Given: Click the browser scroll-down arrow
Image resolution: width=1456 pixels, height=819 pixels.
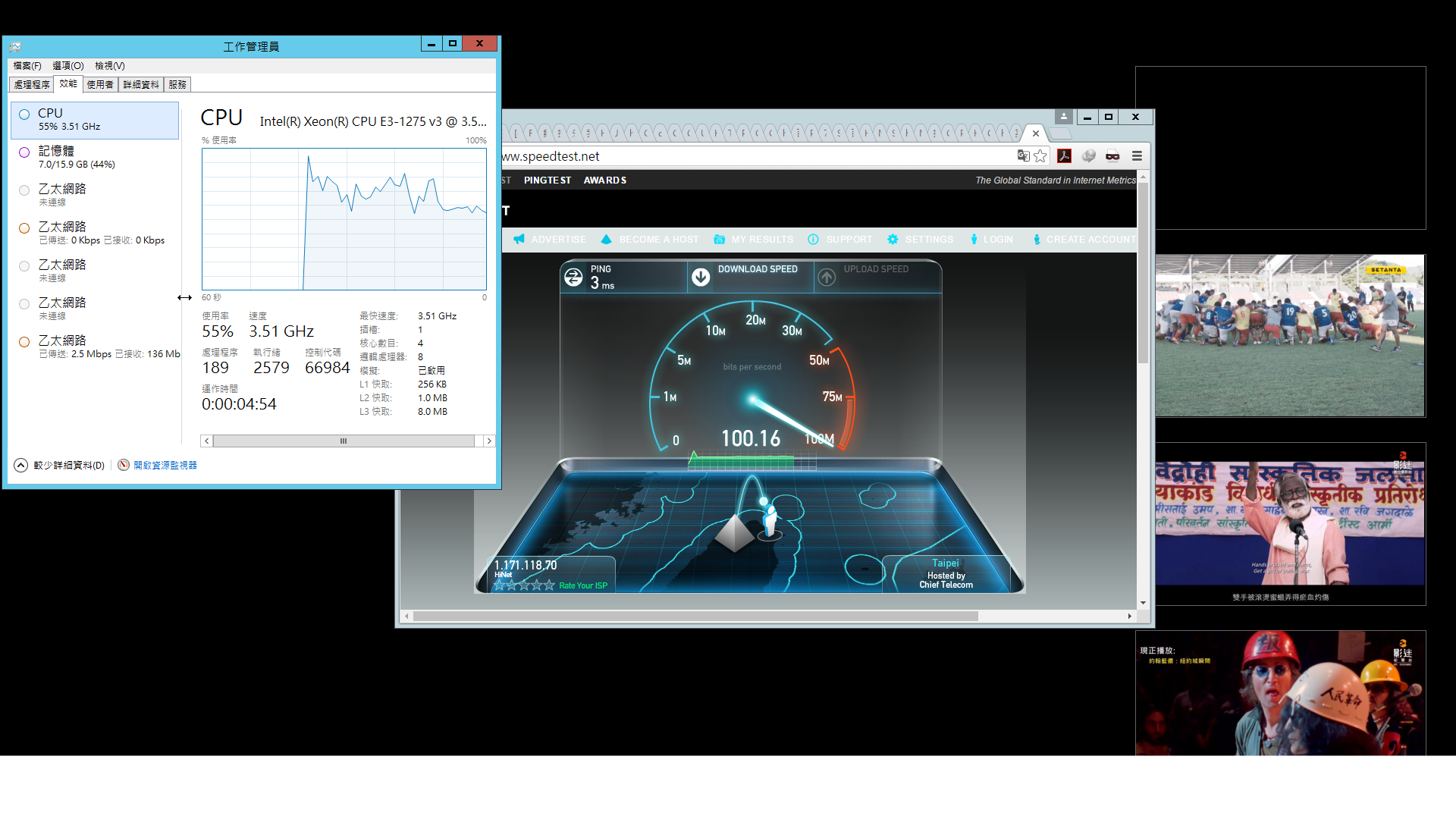Looking at the screenshot, I should pos(1143,603).
